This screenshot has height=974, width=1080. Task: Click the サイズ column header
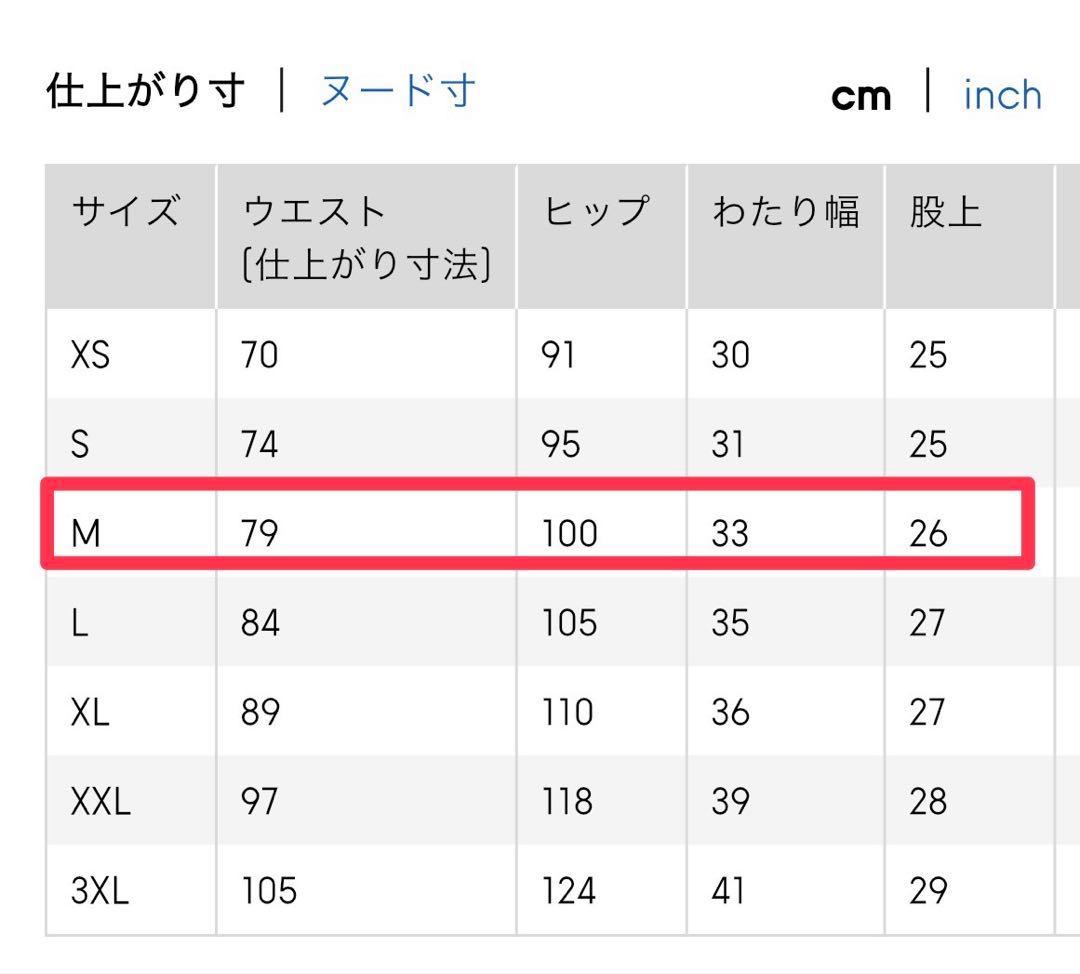(125, 213)
